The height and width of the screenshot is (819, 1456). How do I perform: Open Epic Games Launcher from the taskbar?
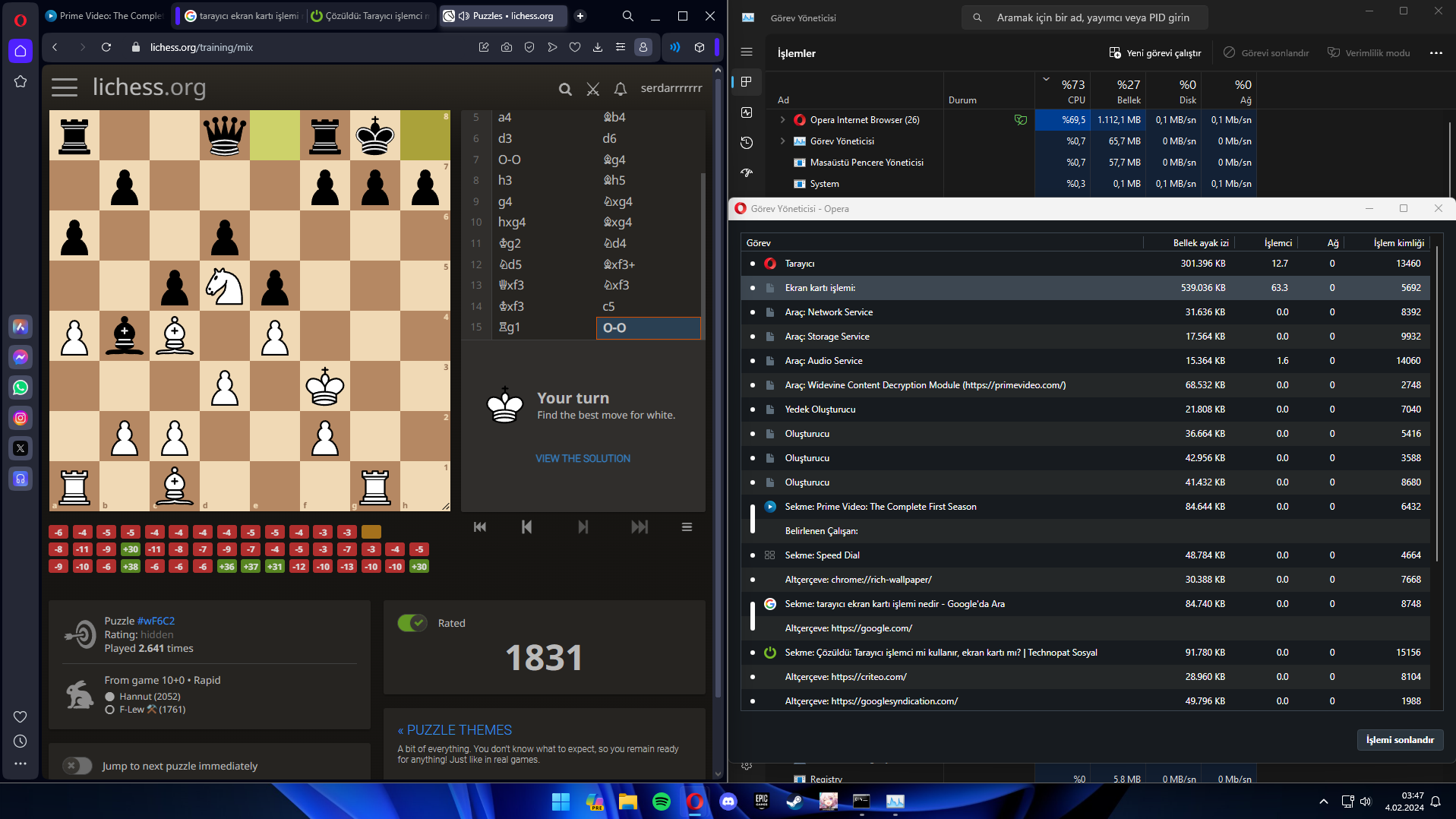point(762,802)
